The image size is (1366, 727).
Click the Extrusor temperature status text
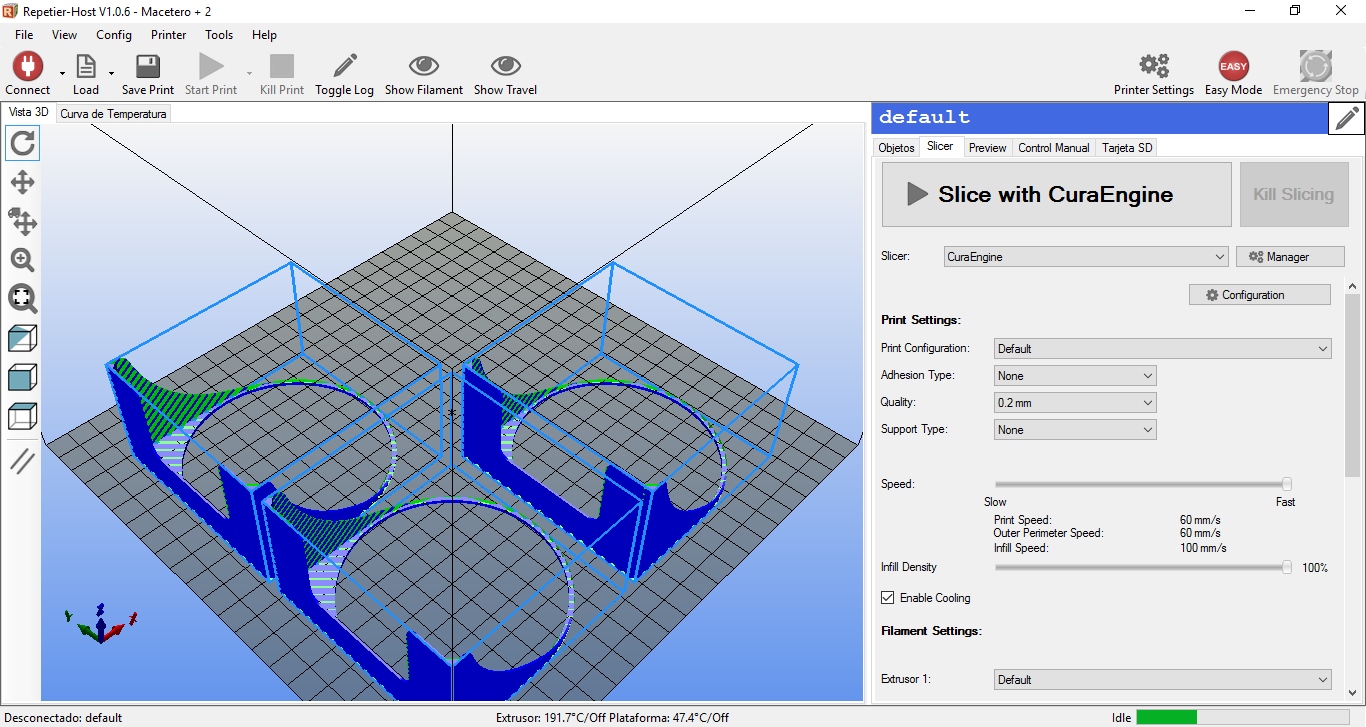coord(612,718)
